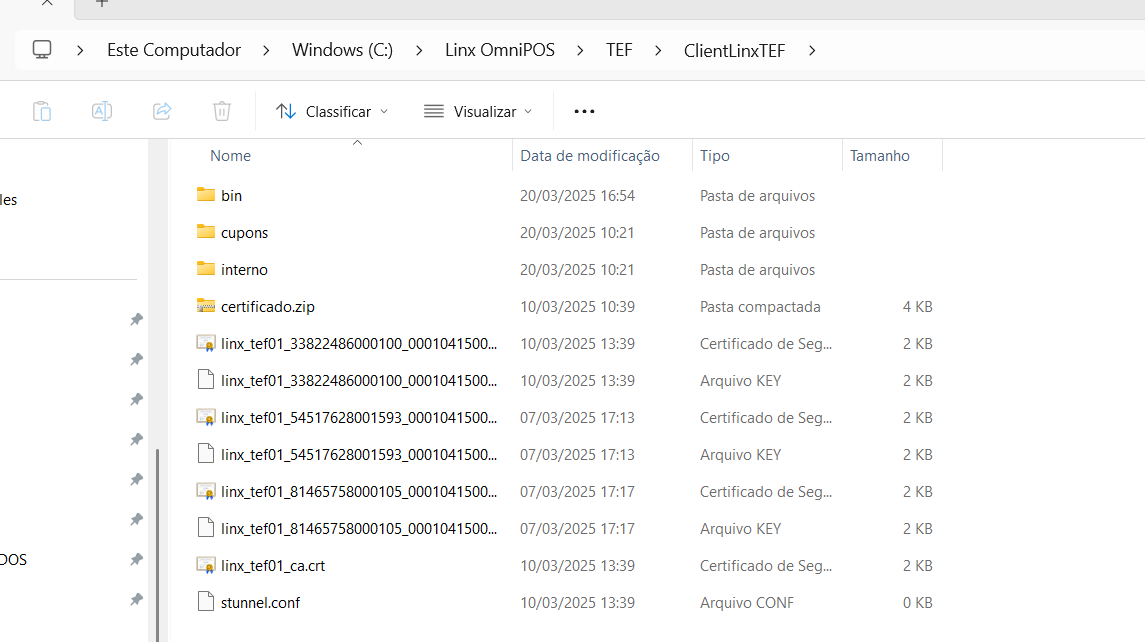1145x642 pixels.
Task: Expand chevron after ClientLinxTEF
Action: coord(812,50)
